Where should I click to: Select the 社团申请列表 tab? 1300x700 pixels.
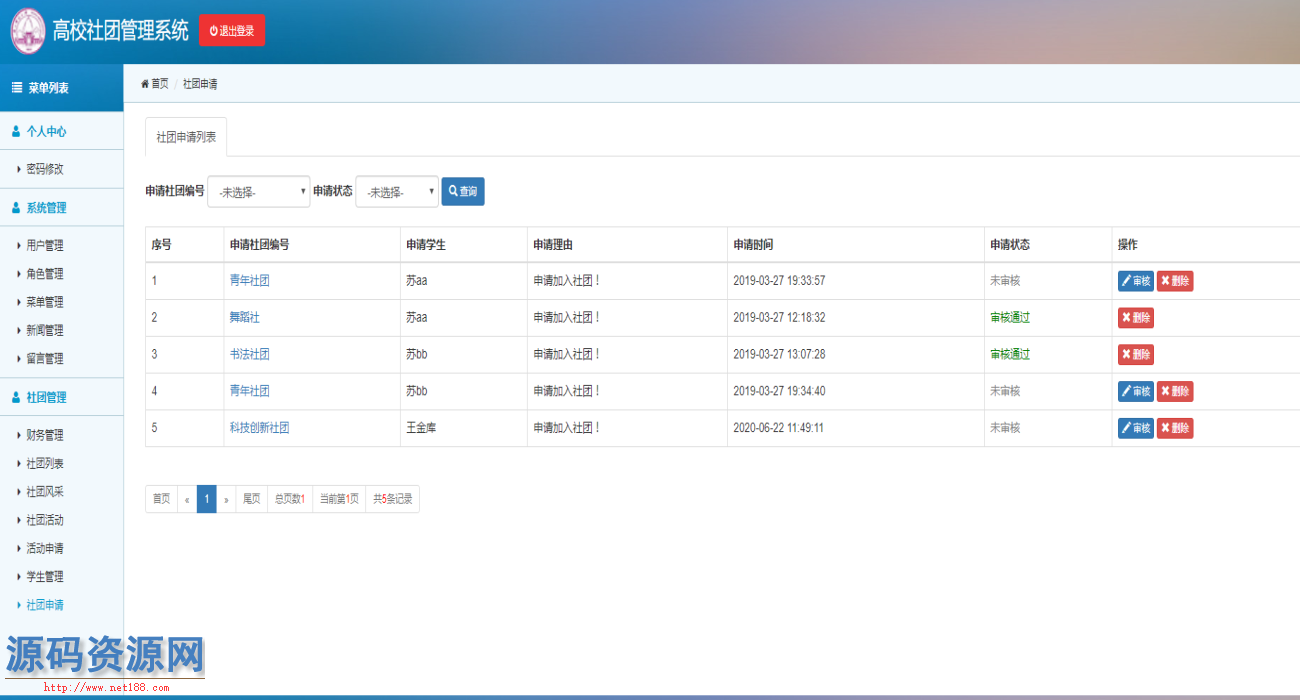pos(186,137)
